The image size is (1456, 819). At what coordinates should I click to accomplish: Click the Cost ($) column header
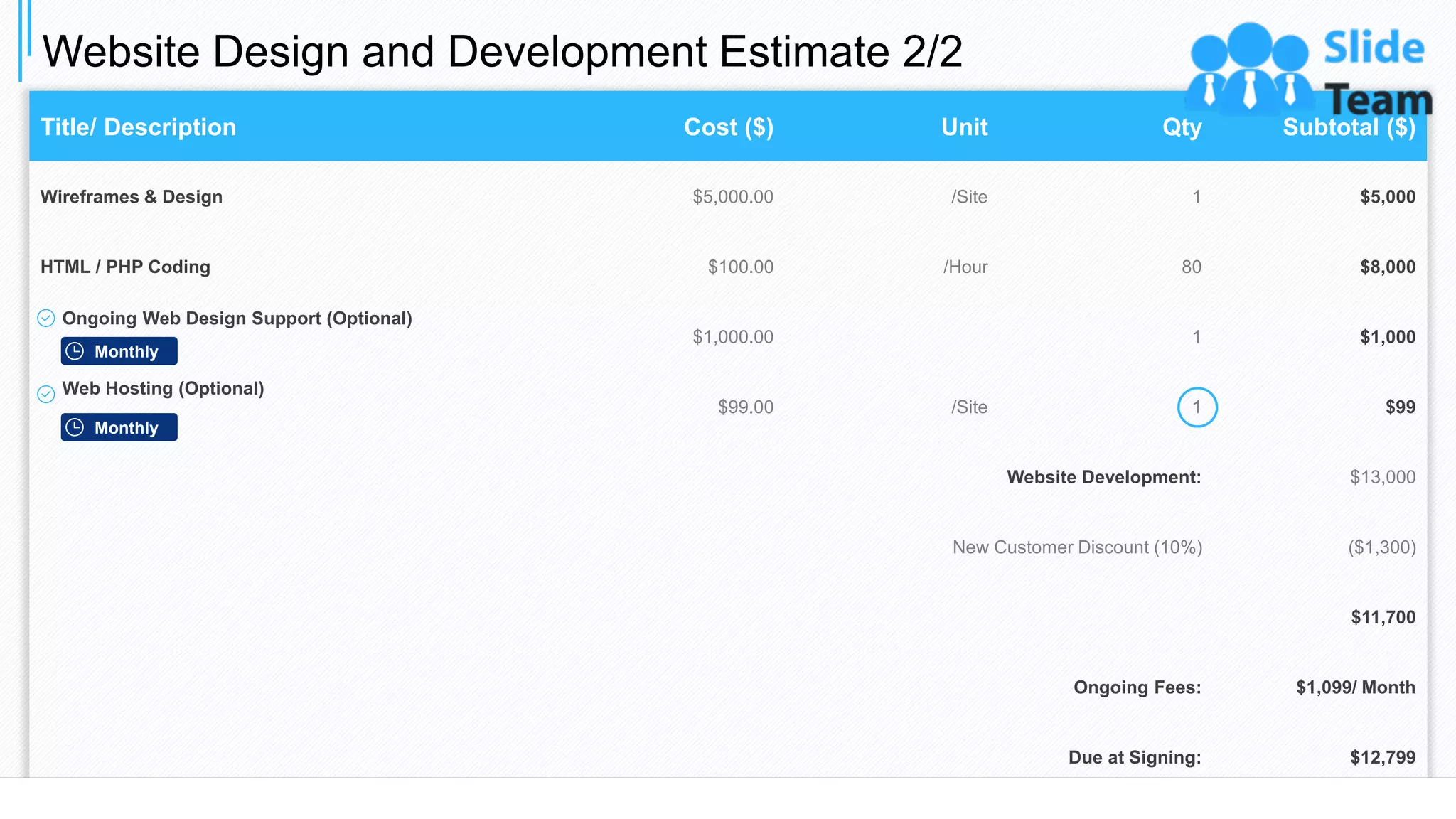point(729,127)
